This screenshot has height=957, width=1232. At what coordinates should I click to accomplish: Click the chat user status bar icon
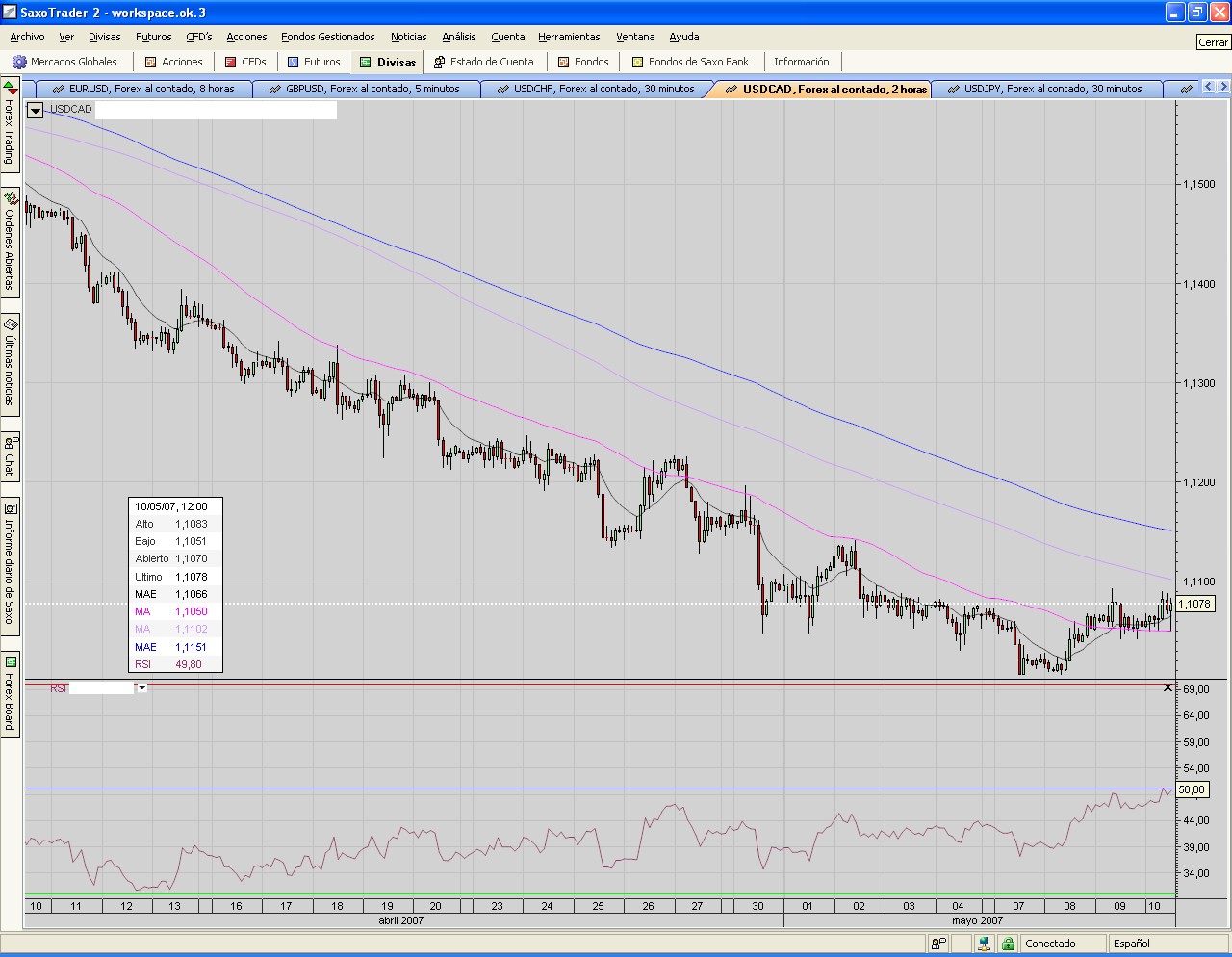tap(937, 944)
